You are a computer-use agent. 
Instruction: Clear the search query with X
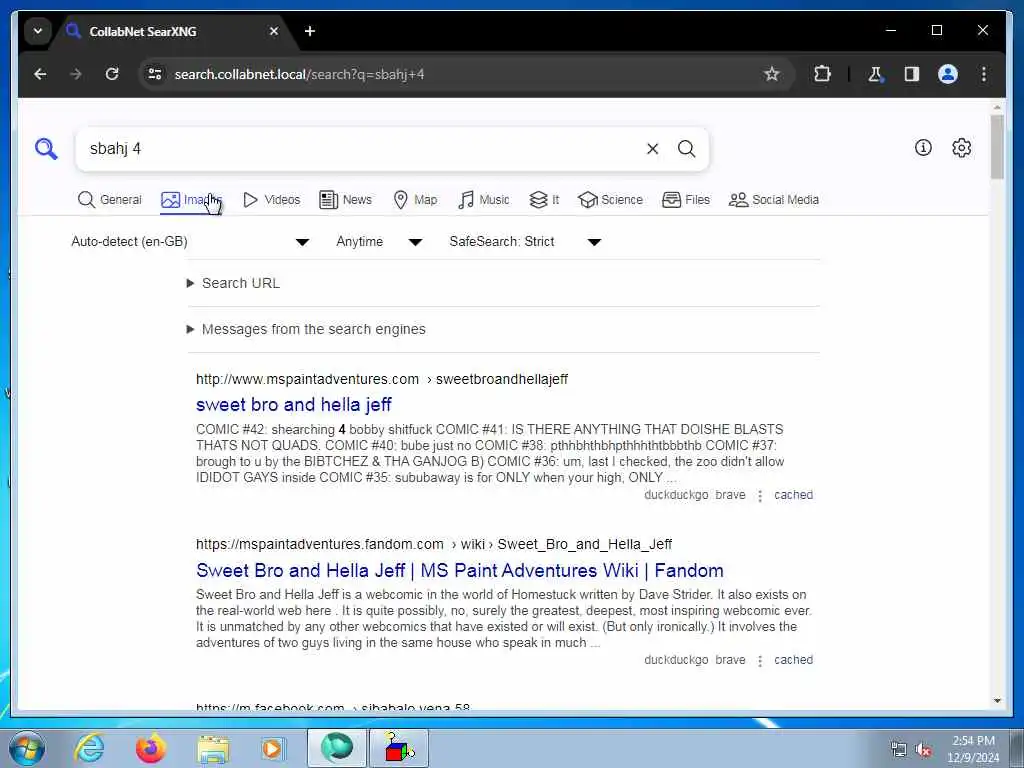pyautogui.click(x=652, y=149)
